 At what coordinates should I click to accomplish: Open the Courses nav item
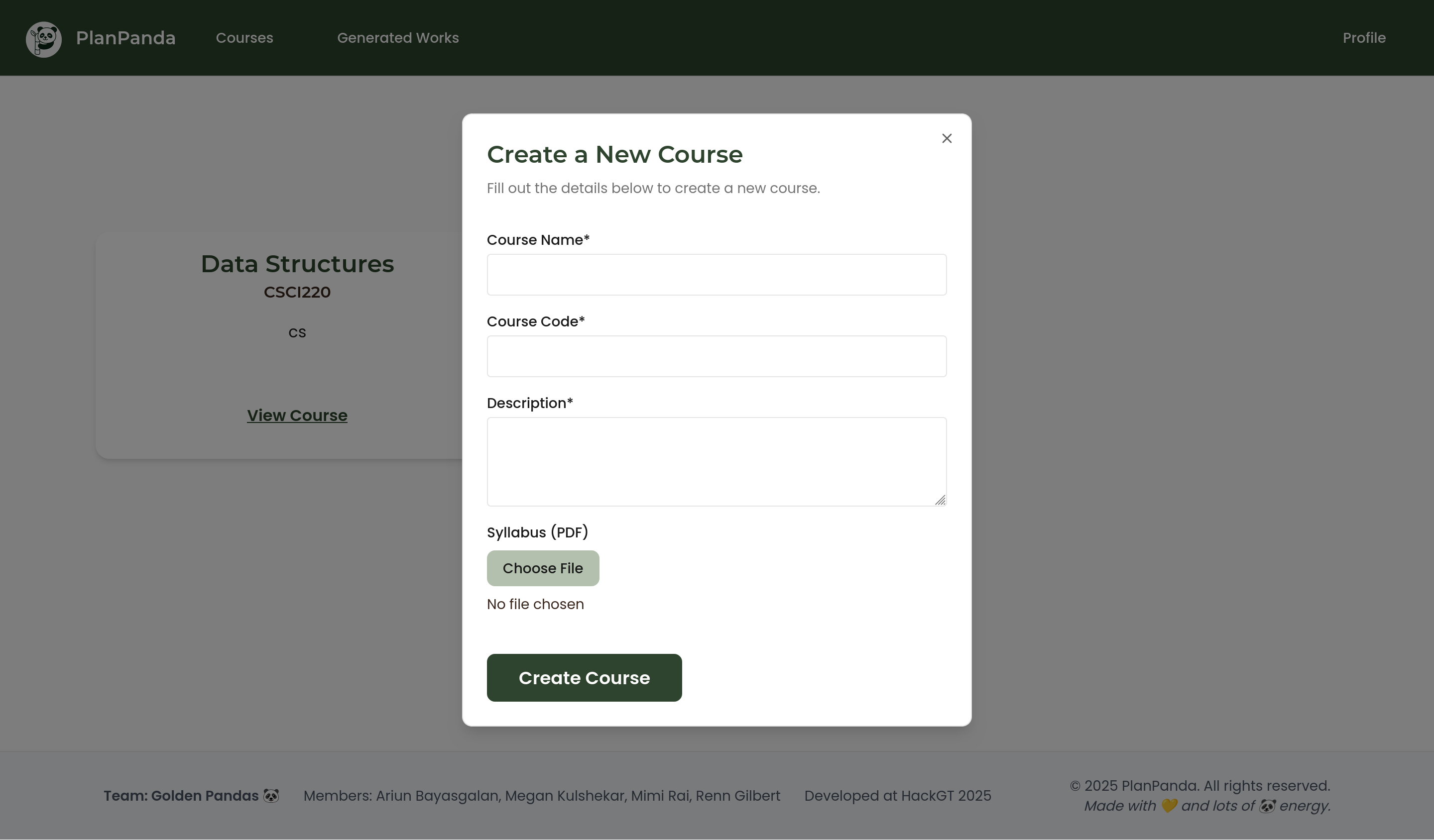click(x=244, y=38)
